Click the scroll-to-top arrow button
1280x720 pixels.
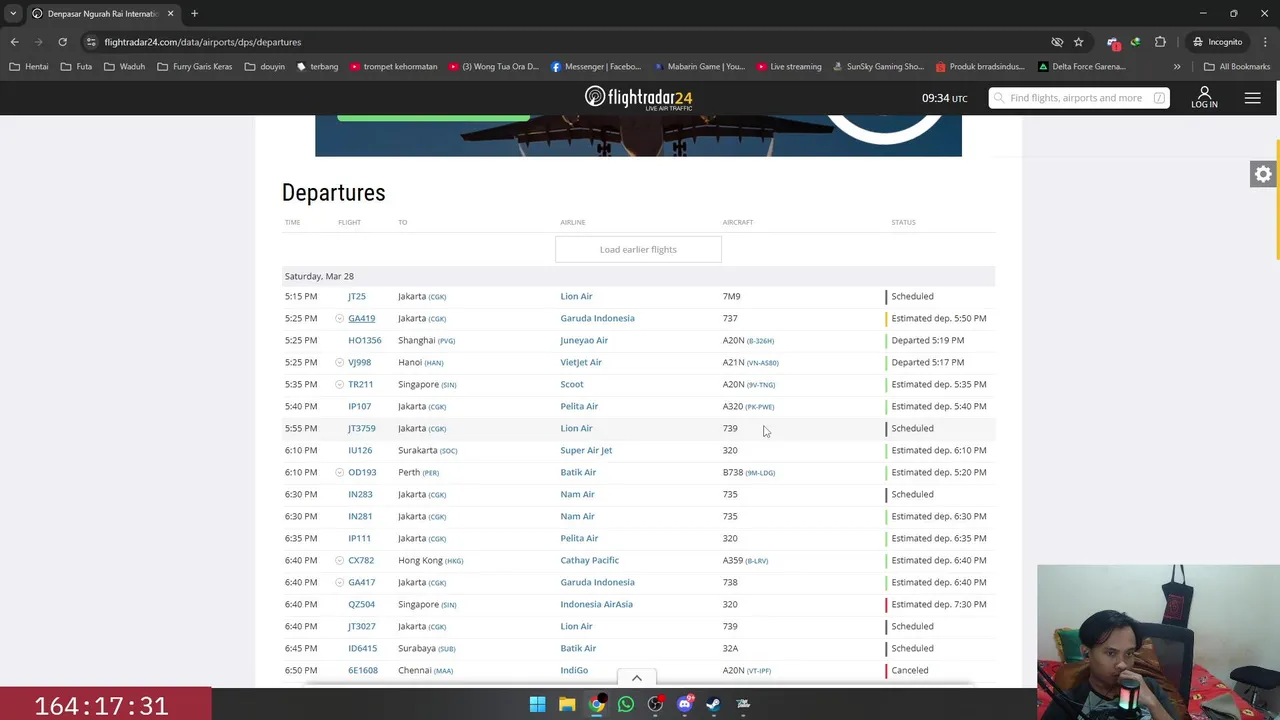pyautogui.click(x=636, y=678)
